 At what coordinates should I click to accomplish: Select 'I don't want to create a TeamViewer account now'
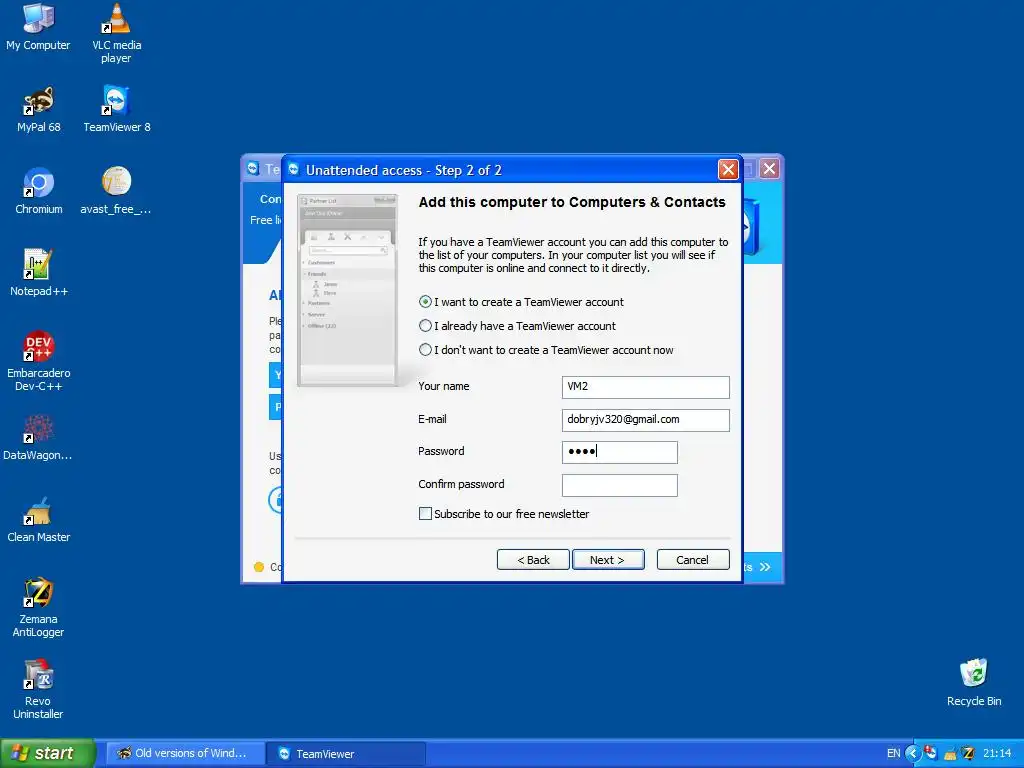click(546, 350)
